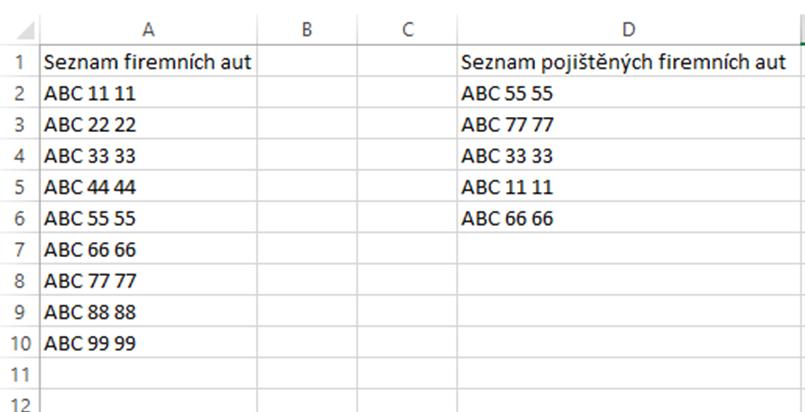
Task: Click empty cell B4
Action: point(307,155)
